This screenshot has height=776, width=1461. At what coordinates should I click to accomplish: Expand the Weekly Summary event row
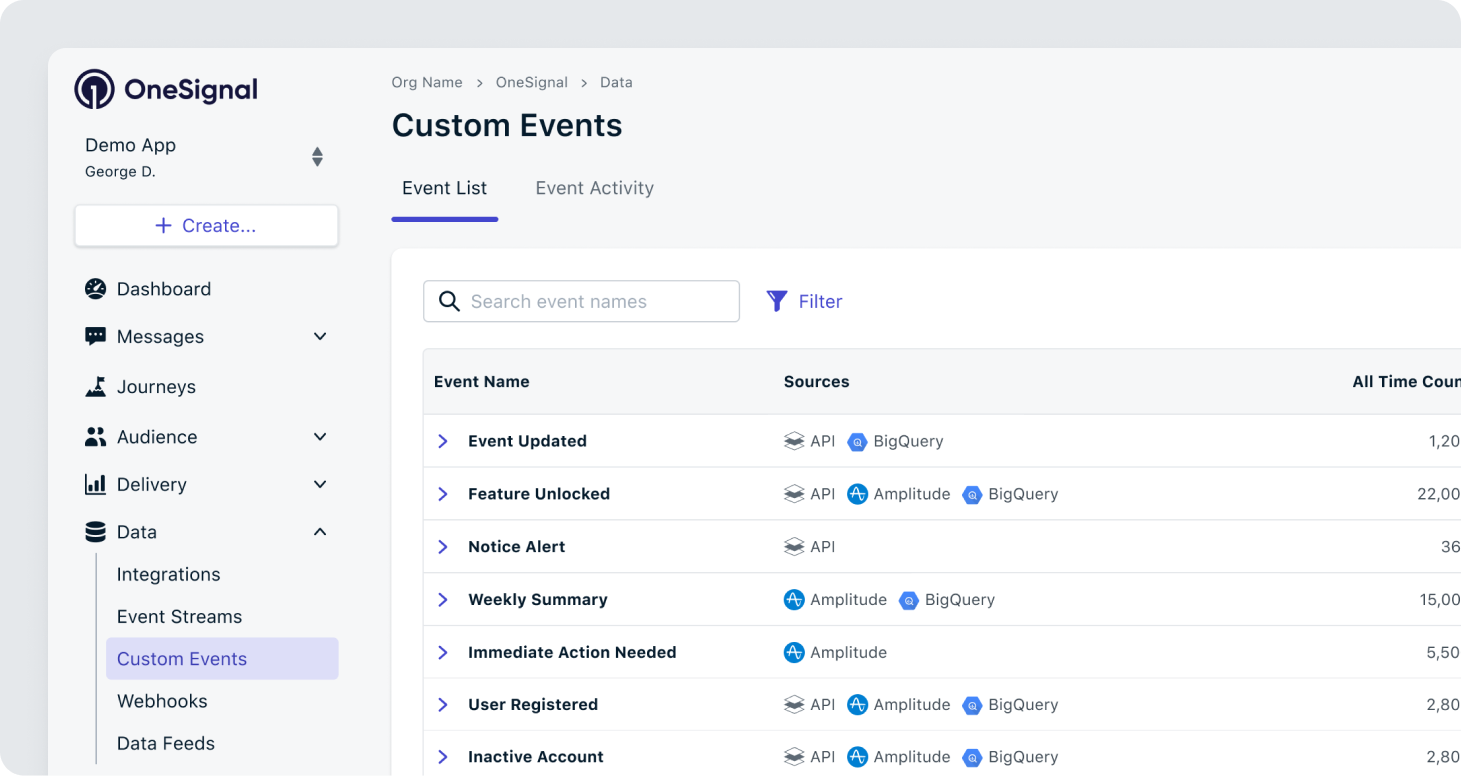coord(443,600)
